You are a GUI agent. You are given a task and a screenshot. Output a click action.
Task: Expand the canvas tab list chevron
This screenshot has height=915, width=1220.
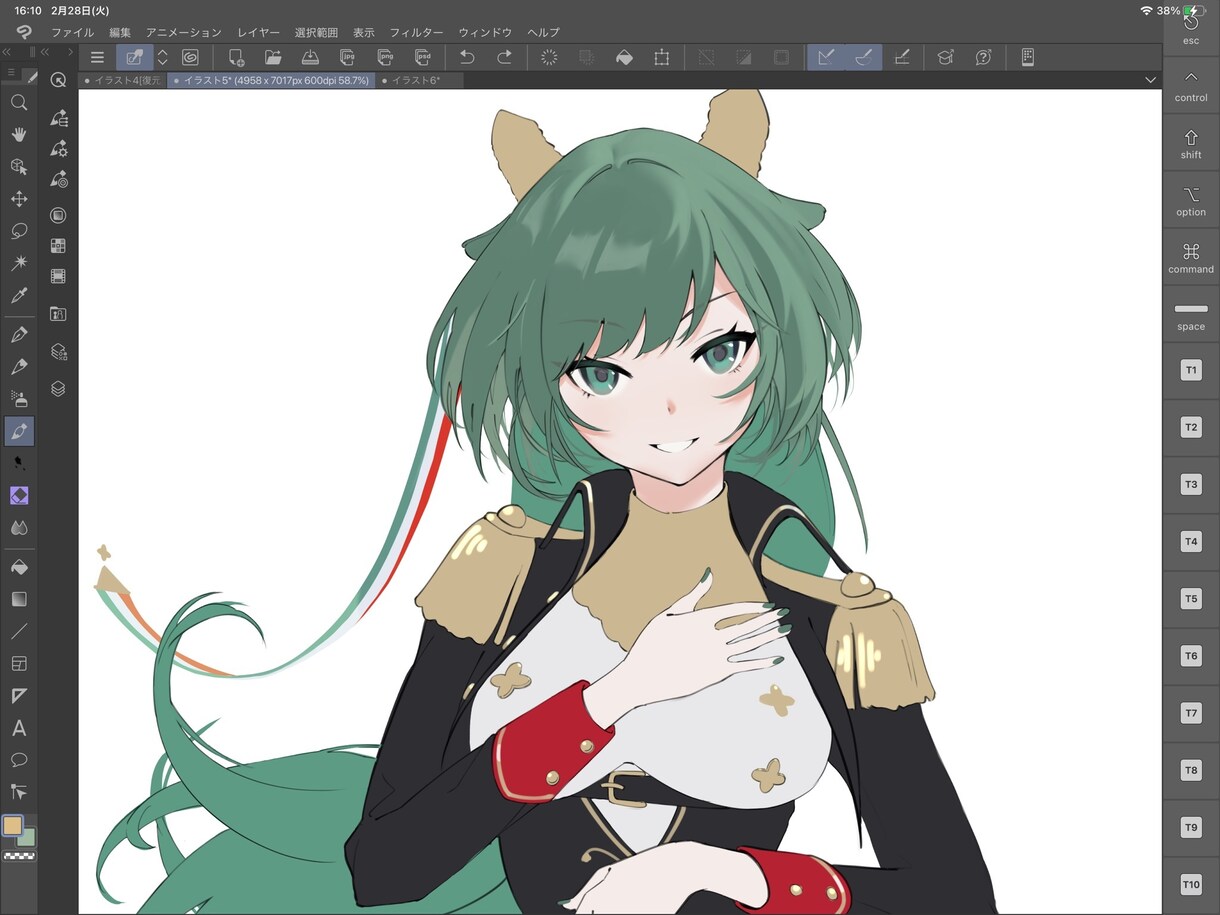1150,80
